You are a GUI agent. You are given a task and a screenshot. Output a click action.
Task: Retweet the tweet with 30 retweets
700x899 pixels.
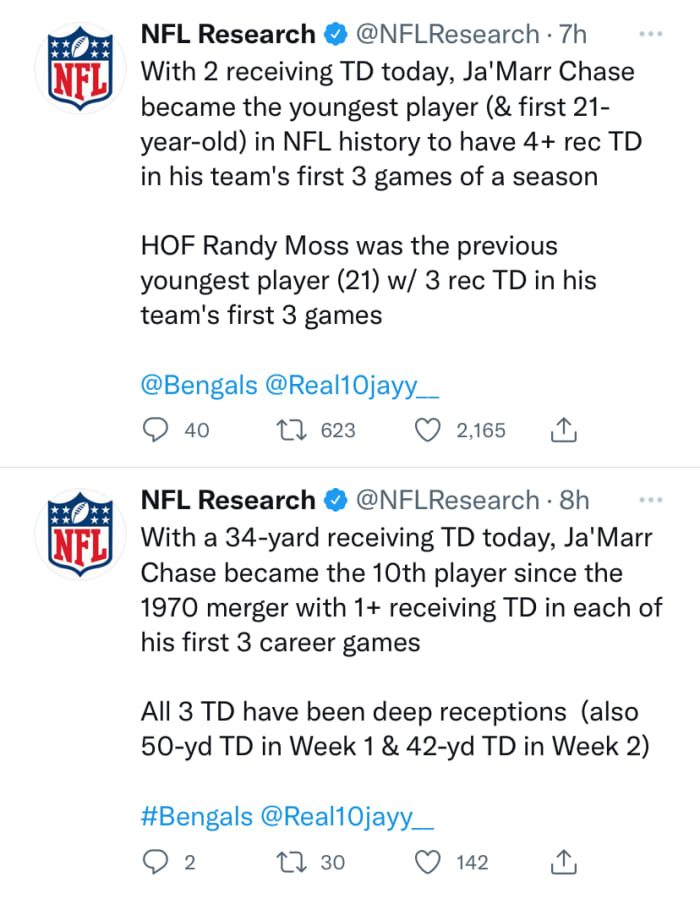point(292,861)
